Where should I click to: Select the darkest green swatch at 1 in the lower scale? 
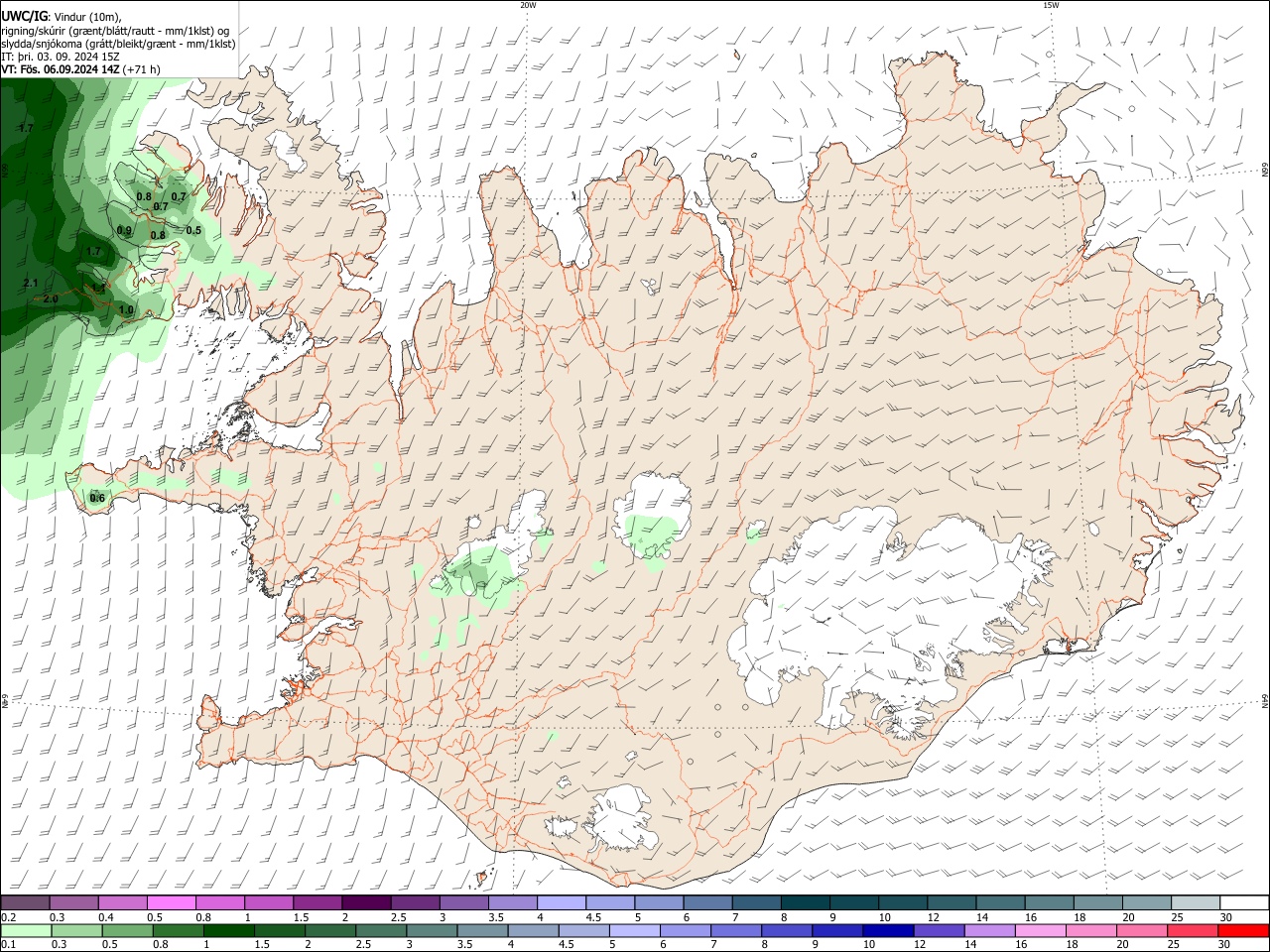tap(229, 930)
